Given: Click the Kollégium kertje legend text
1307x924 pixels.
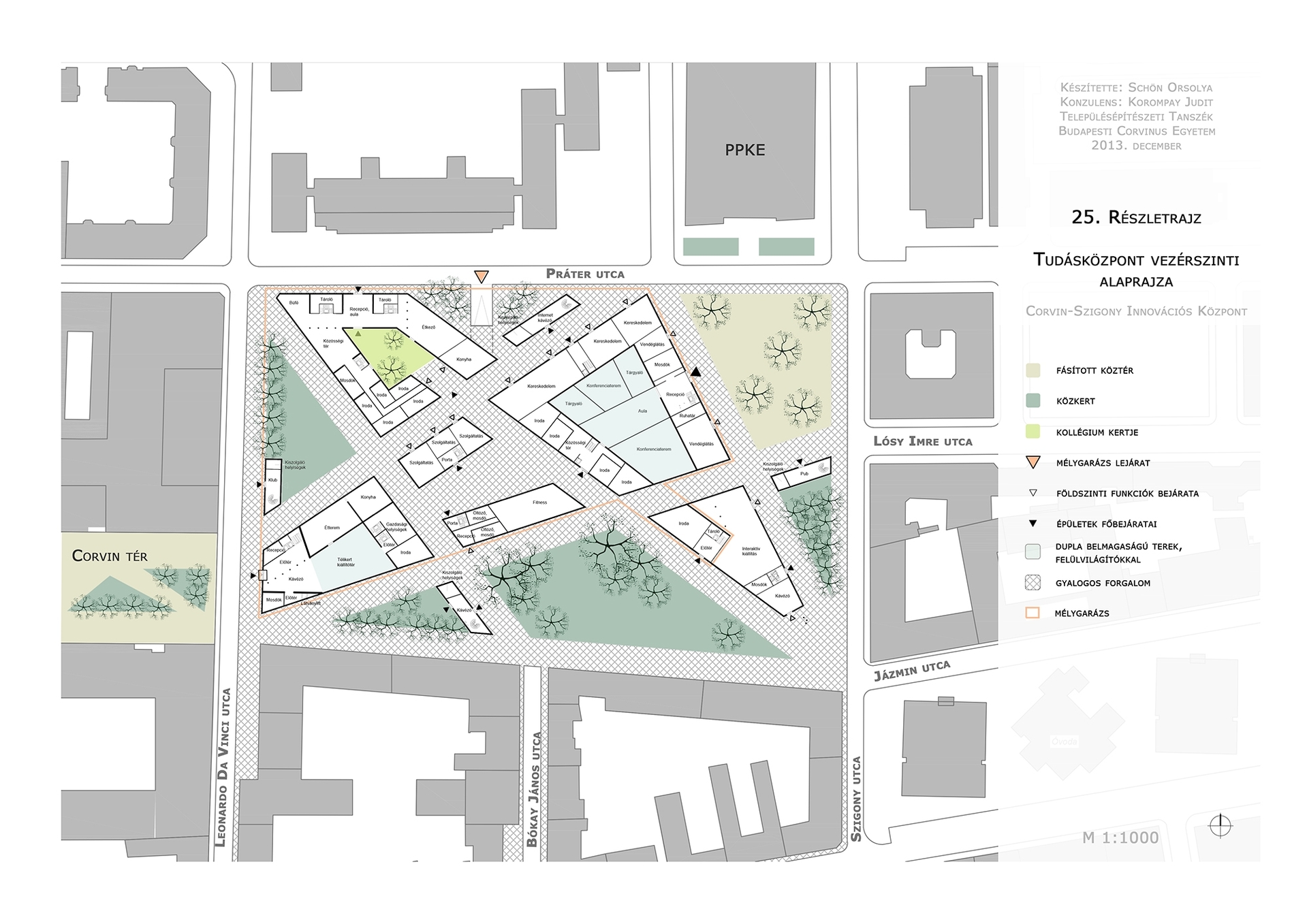Looking at the screenshot, I should pyautogui.click(x=1097, y=432).
